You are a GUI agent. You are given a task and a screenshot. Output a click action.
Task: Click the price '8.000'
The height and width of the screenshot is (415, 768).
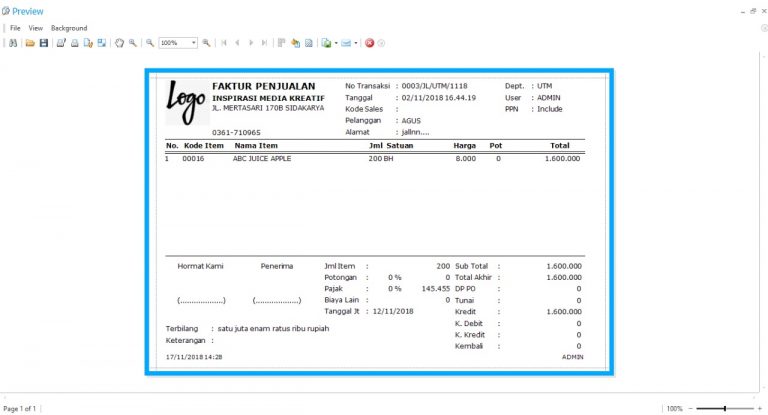pos(465,159)
